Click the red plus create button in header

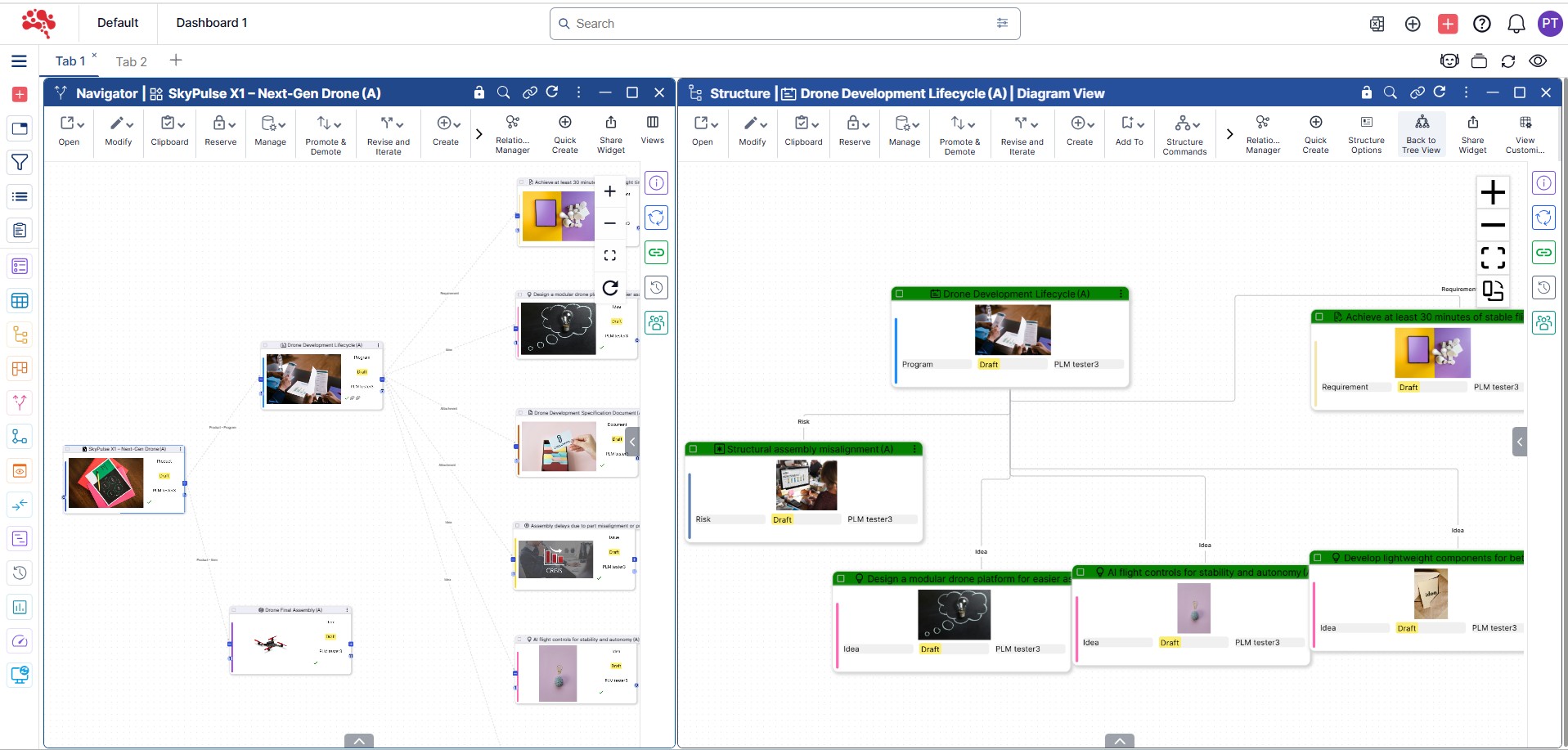(x=1447, y=24)
